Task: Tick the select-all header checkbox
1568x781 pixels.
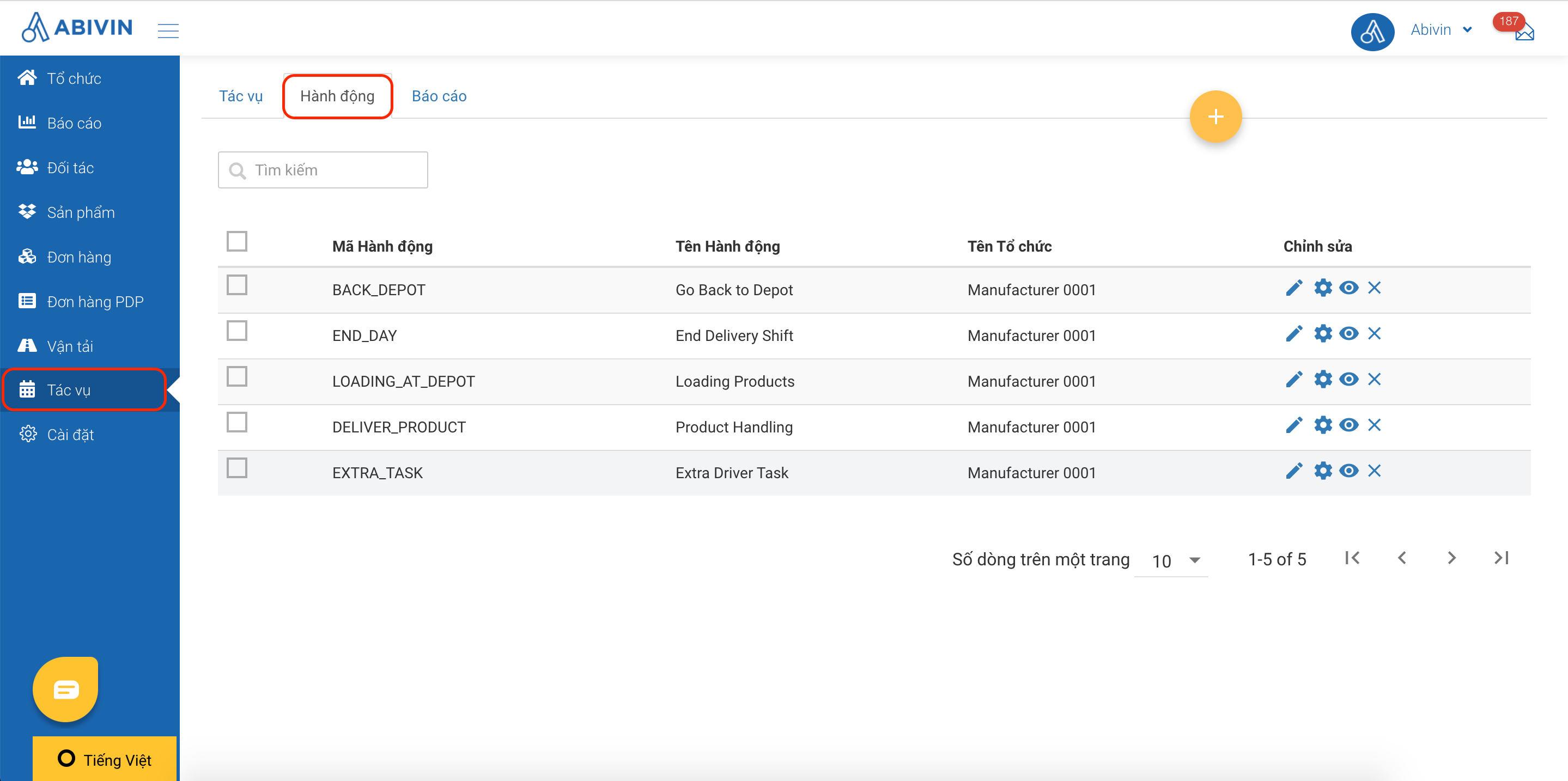Action: point(237,241)
